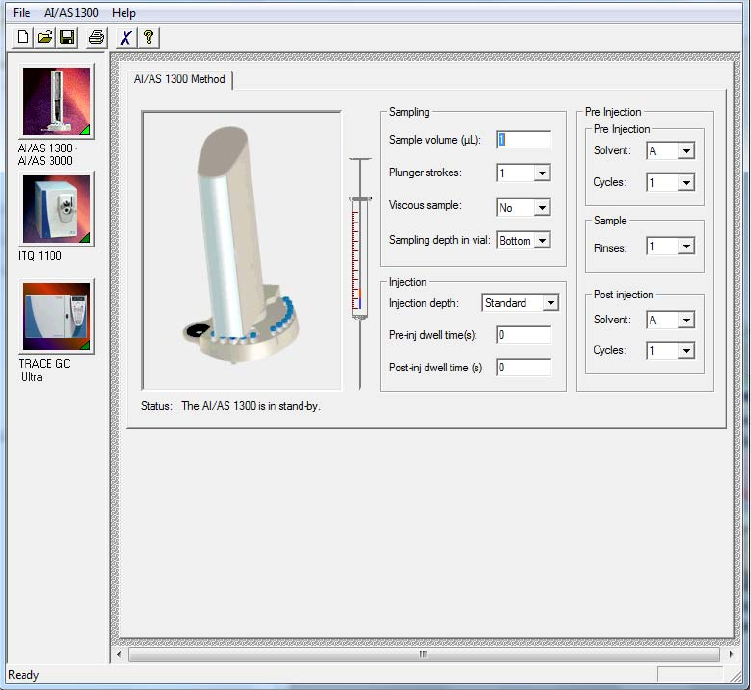The height and width of the screenshot is (690, 751).
Task: Click the Post-inj dwell time field
Action: (x=523, y=367)
